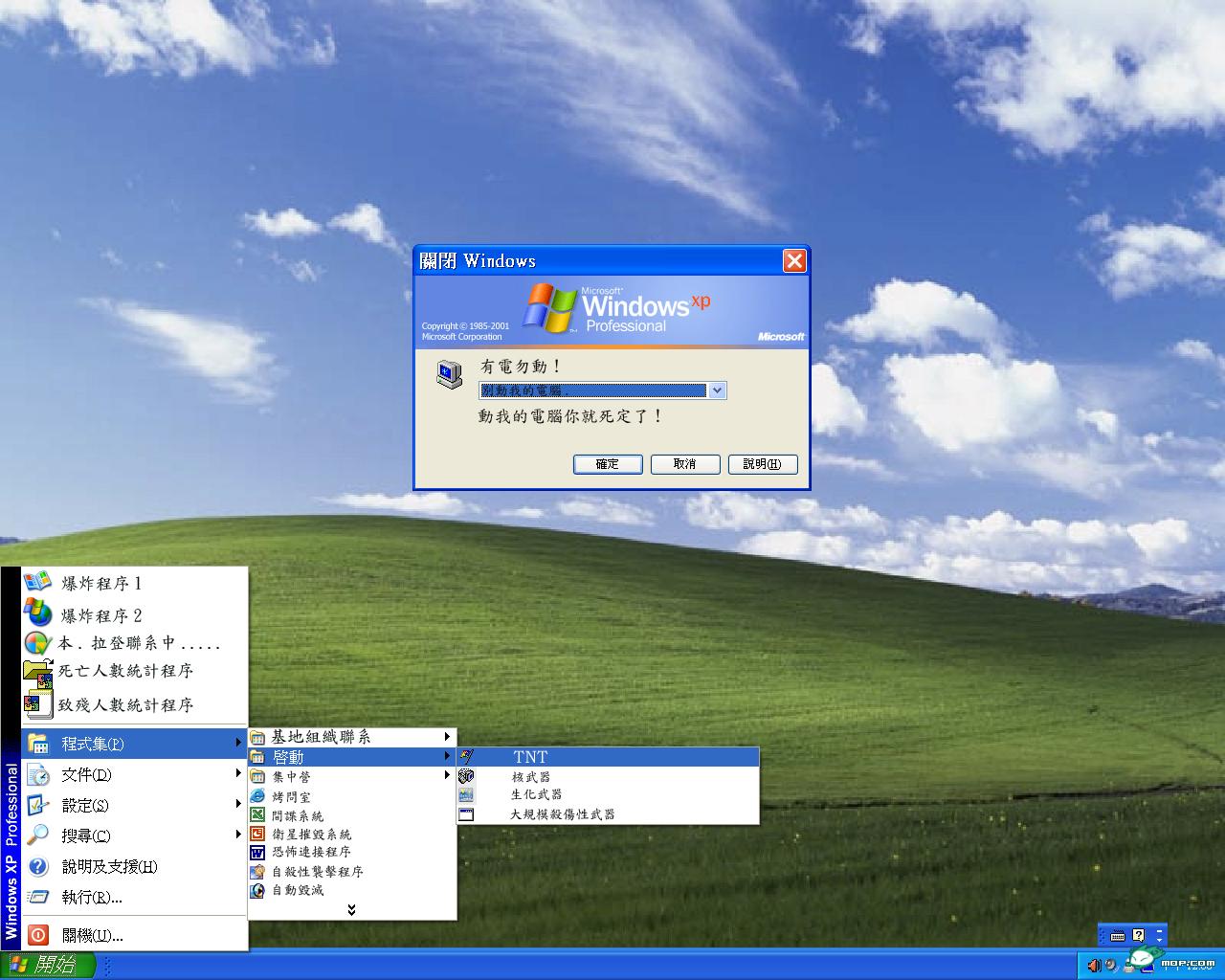The width and height of the screenshot is (1225, 980).
Task: Click the keyboard icon on language bar
Action: tap(1117, 936)
